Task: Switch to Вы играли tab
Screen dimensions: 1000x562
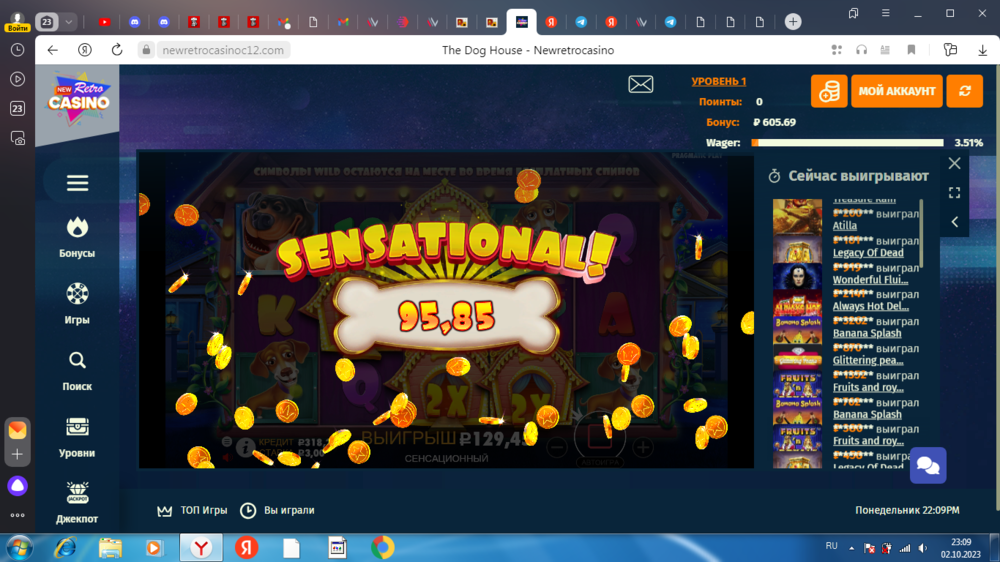Action: 277,511
